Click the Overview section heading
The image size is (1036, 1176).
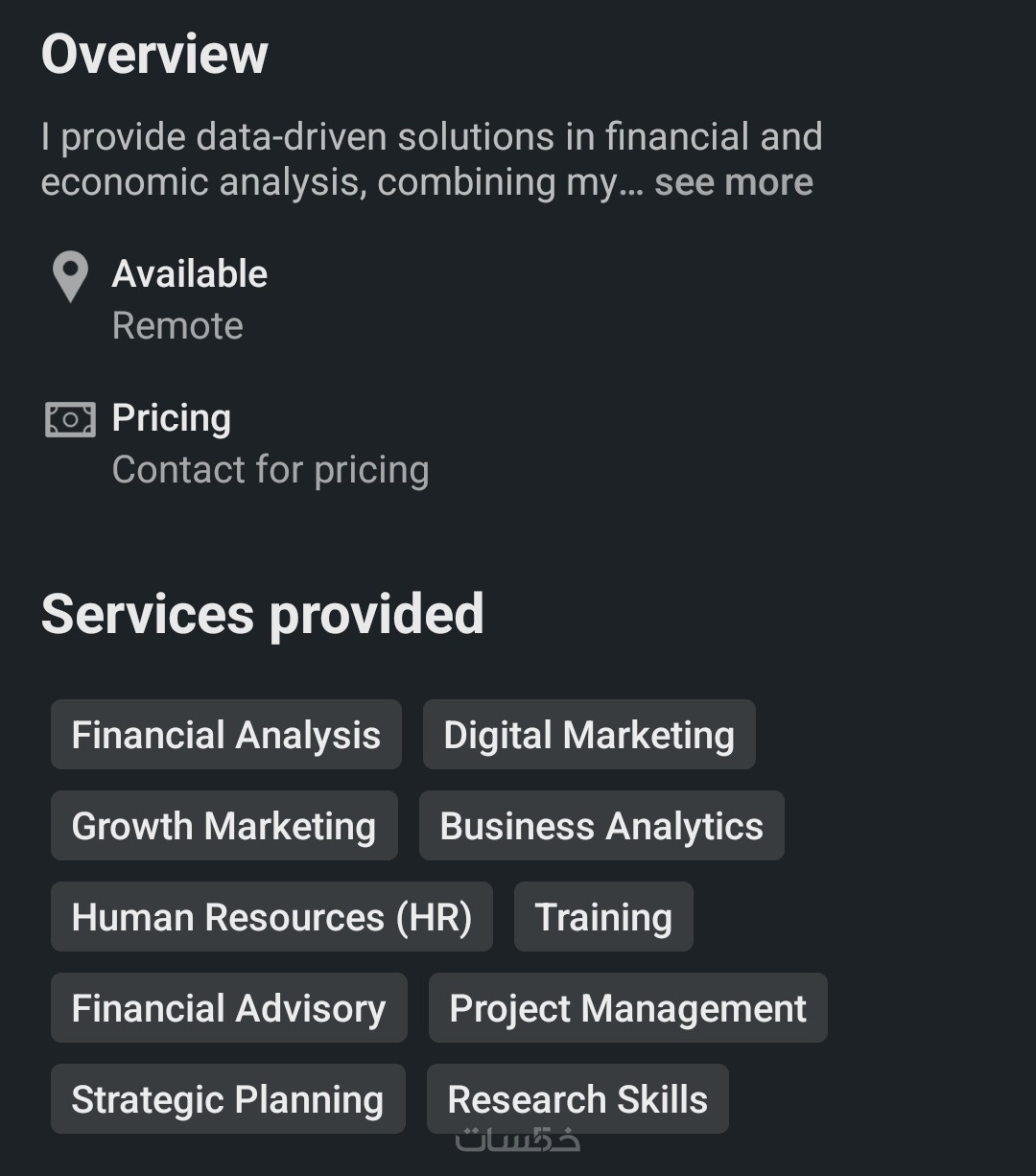tap(154, 54)
